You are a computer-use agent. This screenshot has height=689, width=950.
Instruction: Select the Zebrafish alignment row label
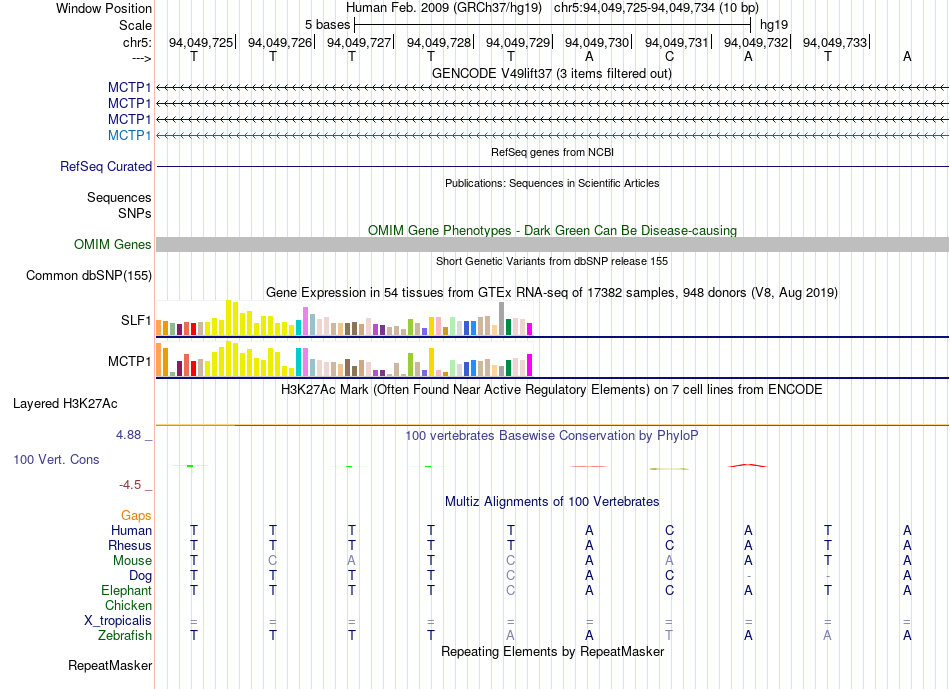point(125,636)
